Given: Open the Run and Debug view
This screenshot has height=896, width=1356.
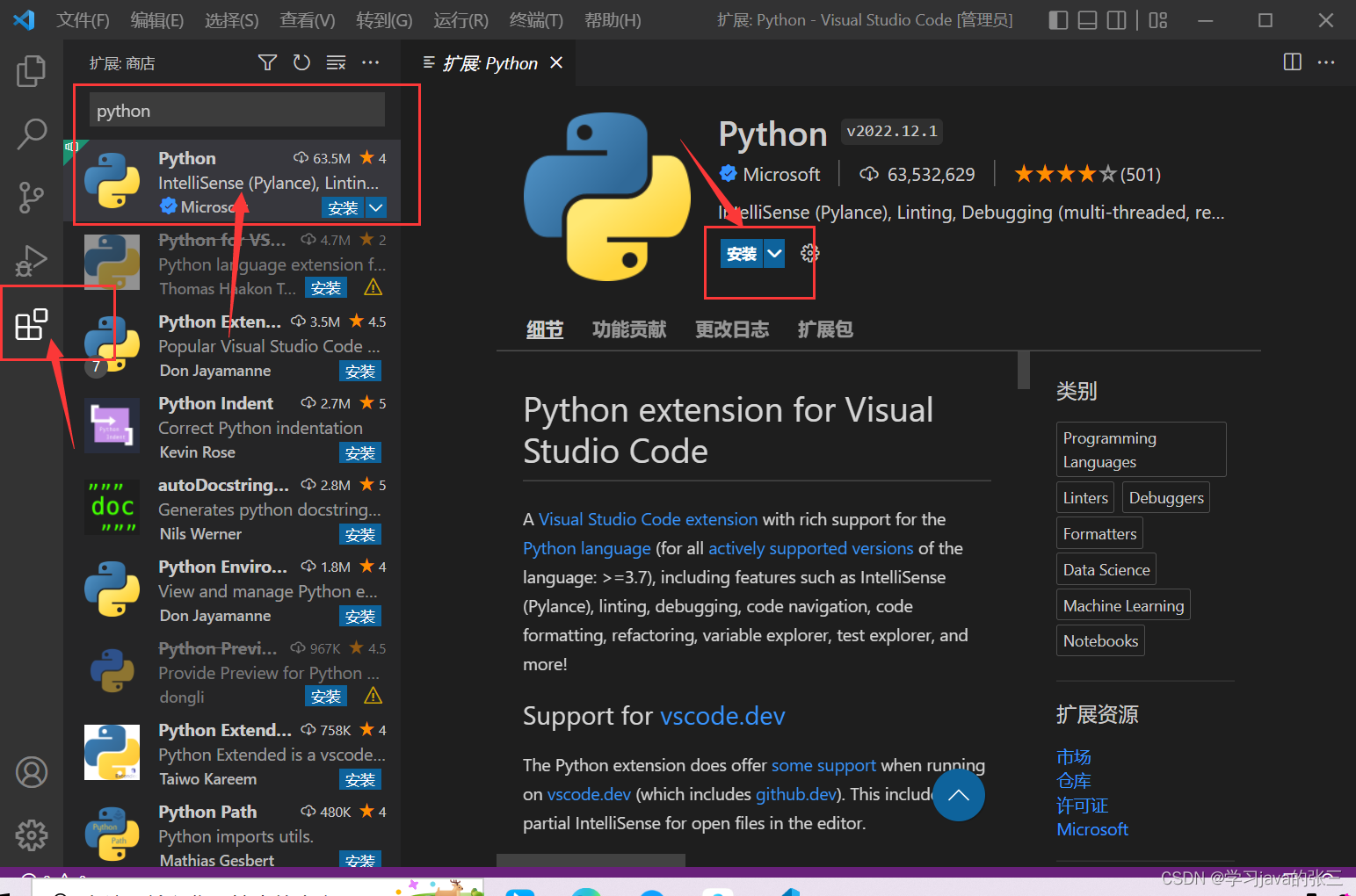Looking at the screenshot, I should (x=32, y=261).
